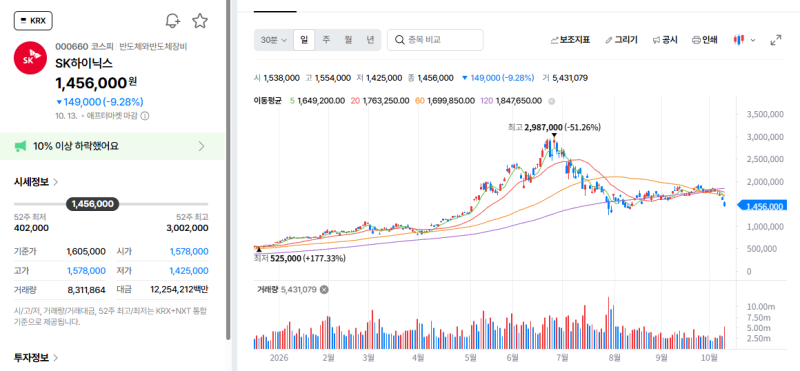Viewport: 800px width, 371px height.
Task: Select the 년 yearly chart tab
Action: (370, 40)
